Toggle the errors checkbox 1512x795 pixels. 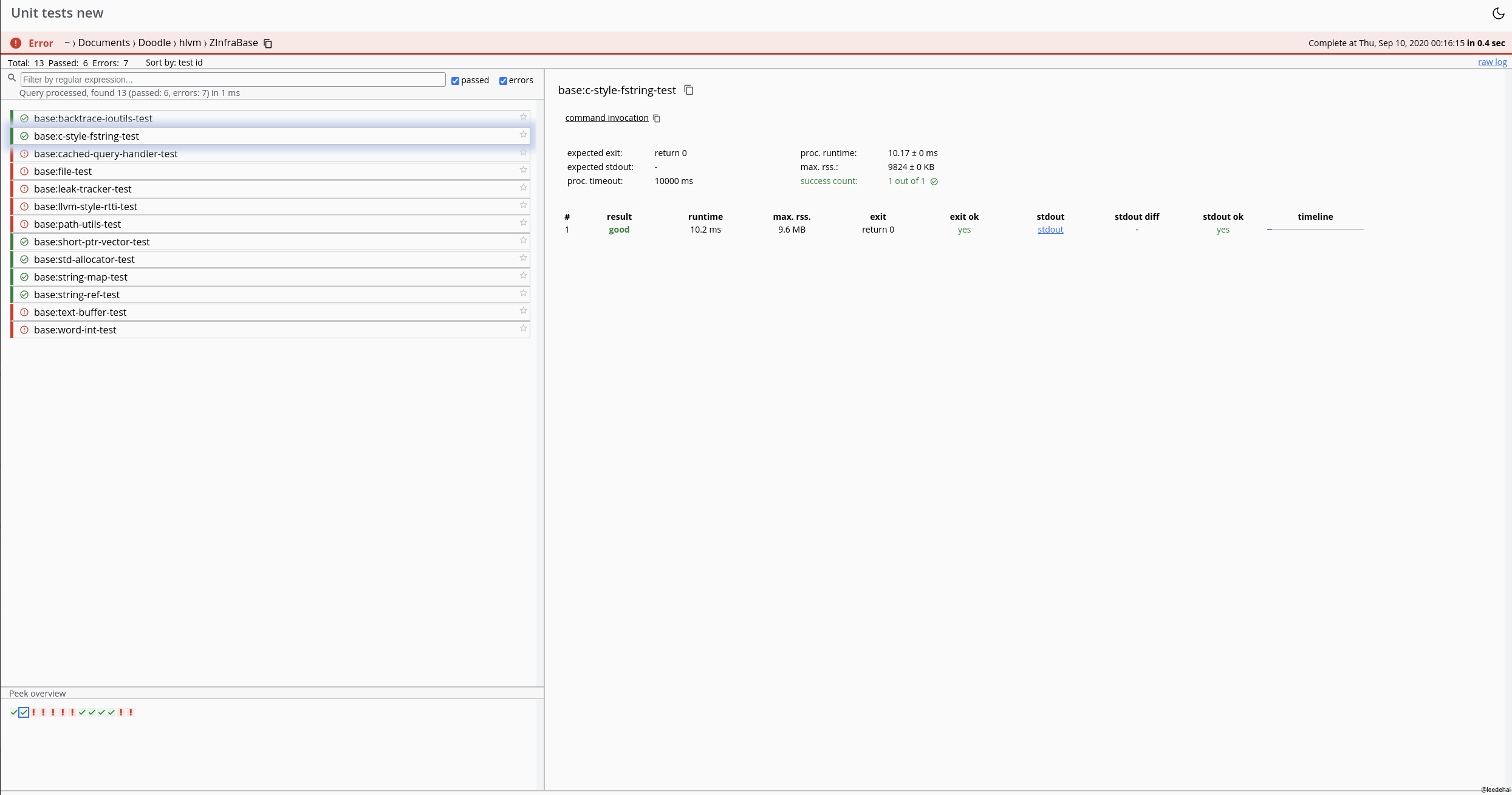[503, 81]
